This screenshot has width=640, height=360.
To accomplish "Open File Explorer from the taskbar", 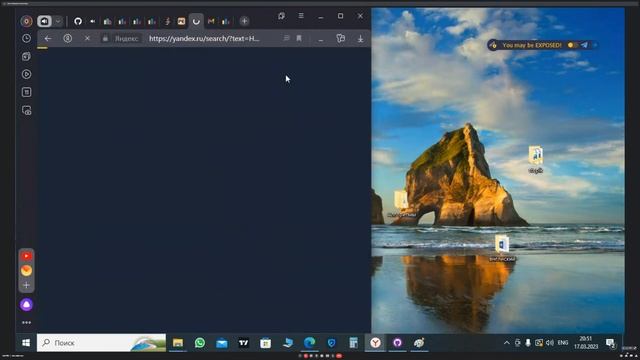I will pyautogui.click(x=178, y=343).
